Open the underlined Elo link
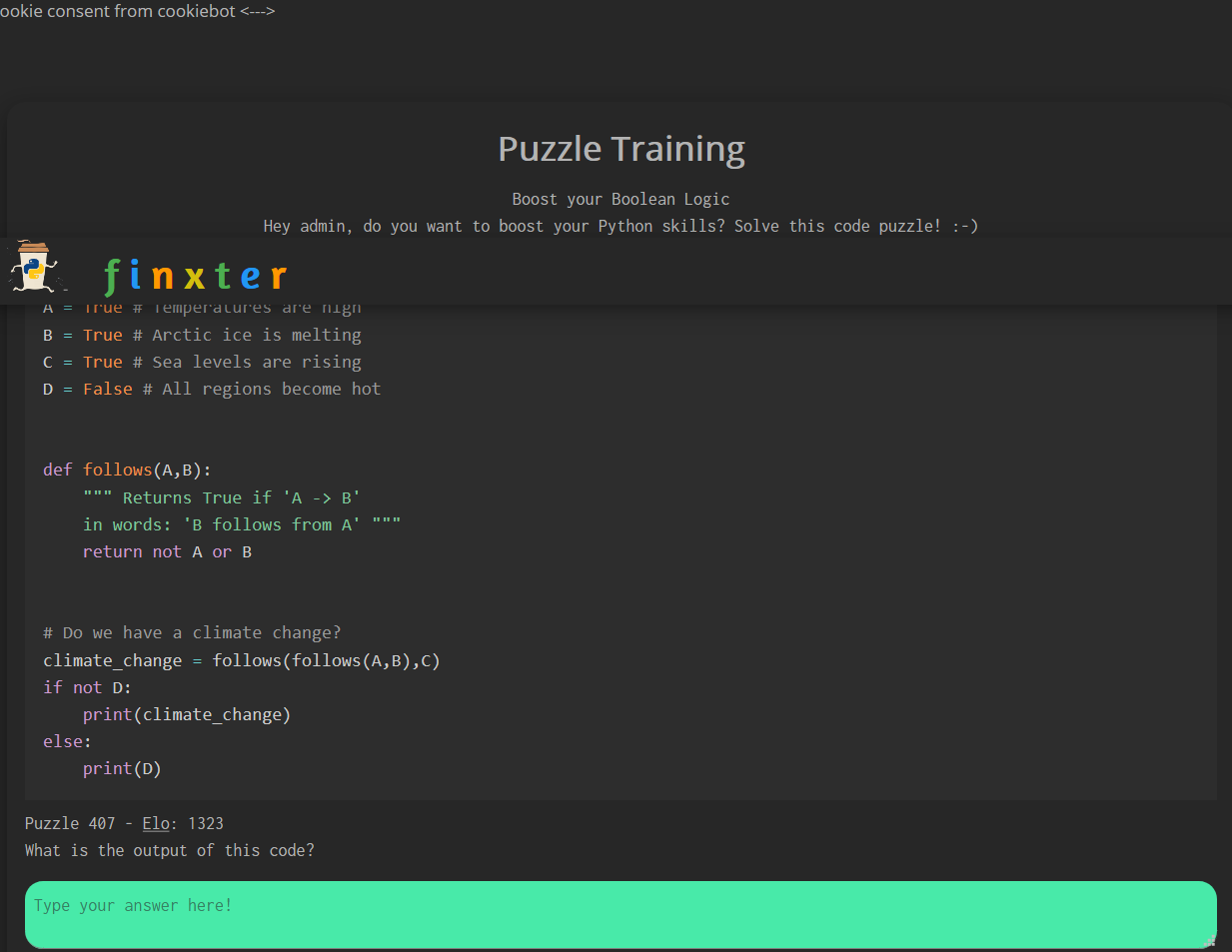This screenshot has height=952, width=1232. (156, 823)
